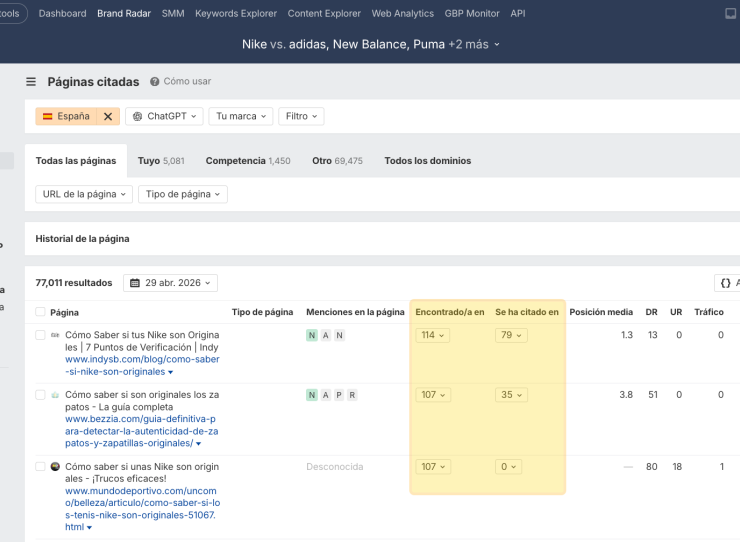Open the www.indysb.com blog link
Screen dimensions: 740x542
[x=142, y=365]
